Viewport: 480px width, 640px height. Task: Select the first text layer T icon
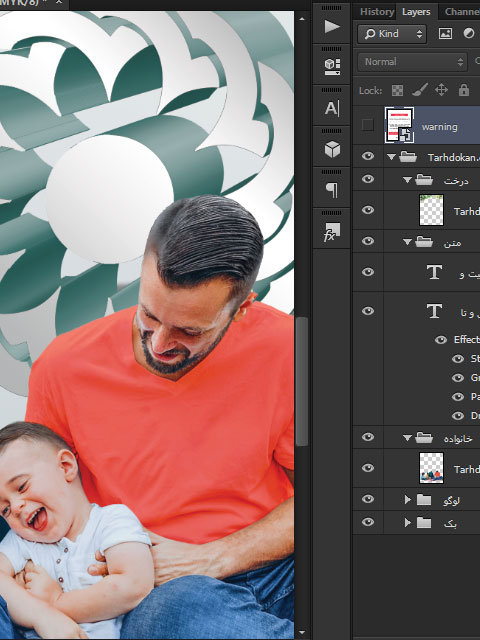[x=434, y=272]
